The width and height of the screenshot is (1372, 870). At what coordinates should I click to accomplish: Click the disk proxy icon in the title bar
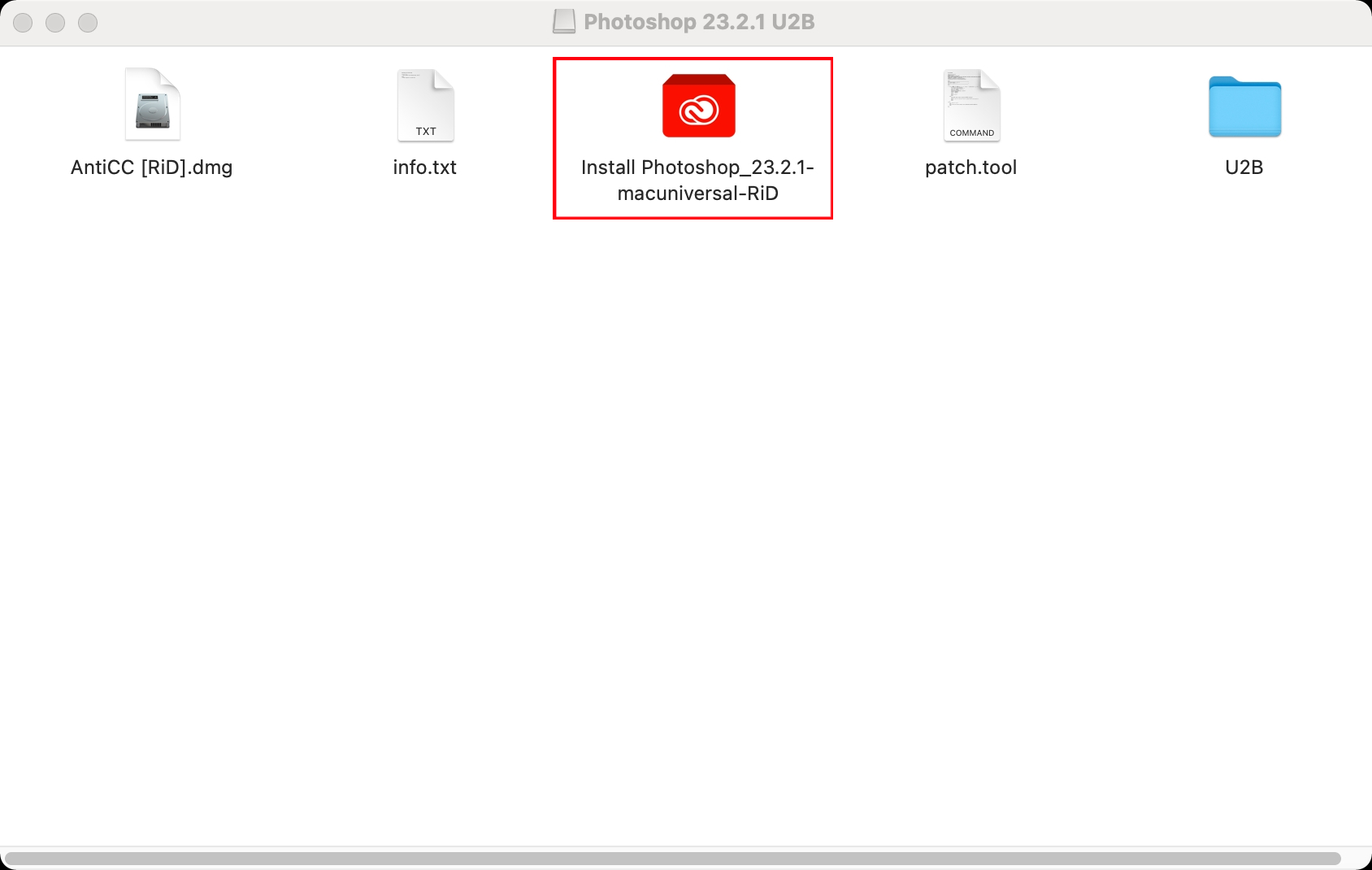coord(564,22)
